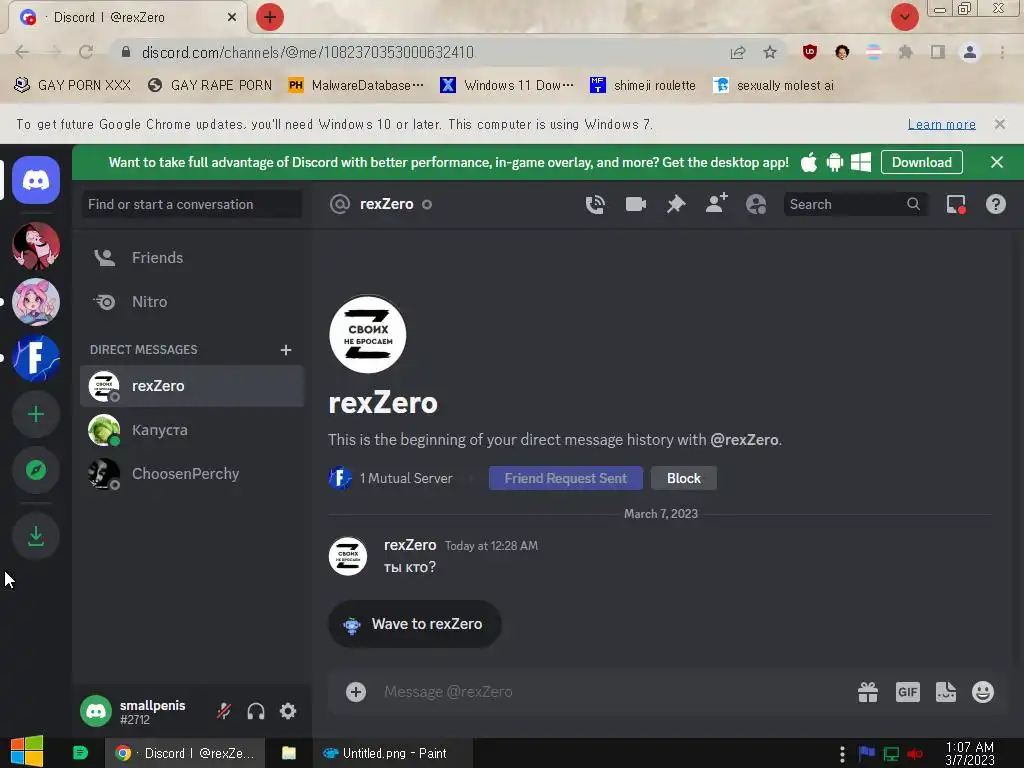Add a server with plus icon
This screenshot has width=1024, height=768.
click(36, 414)
